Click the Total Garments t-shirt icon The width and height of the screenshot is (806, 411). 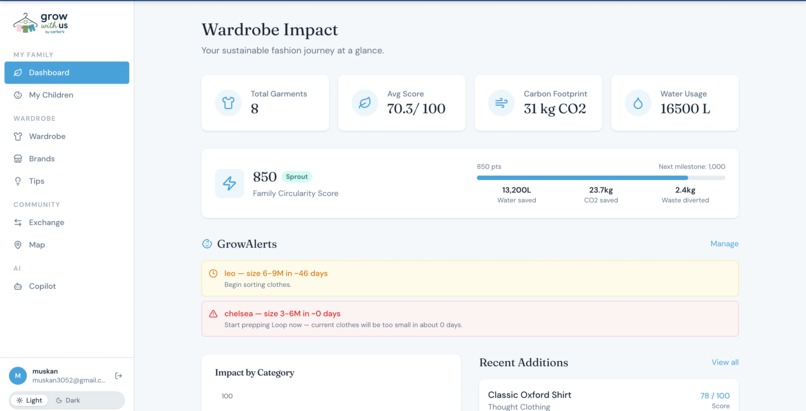click(x=228, y=103)
